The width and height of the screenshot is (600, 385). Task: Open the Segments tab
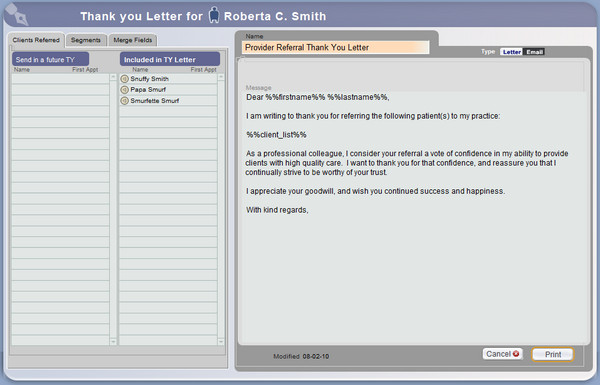[x=86, y=40]
